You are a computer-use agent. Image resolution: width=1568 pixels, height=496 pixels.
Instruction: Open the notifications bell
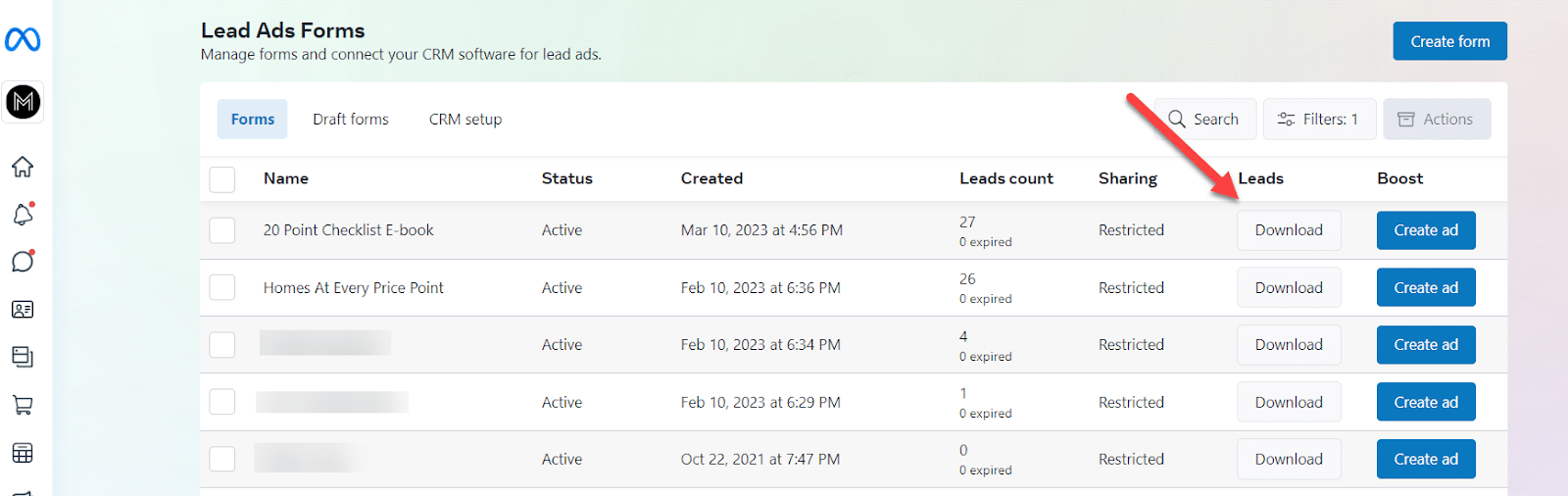[x=23, y=215]
